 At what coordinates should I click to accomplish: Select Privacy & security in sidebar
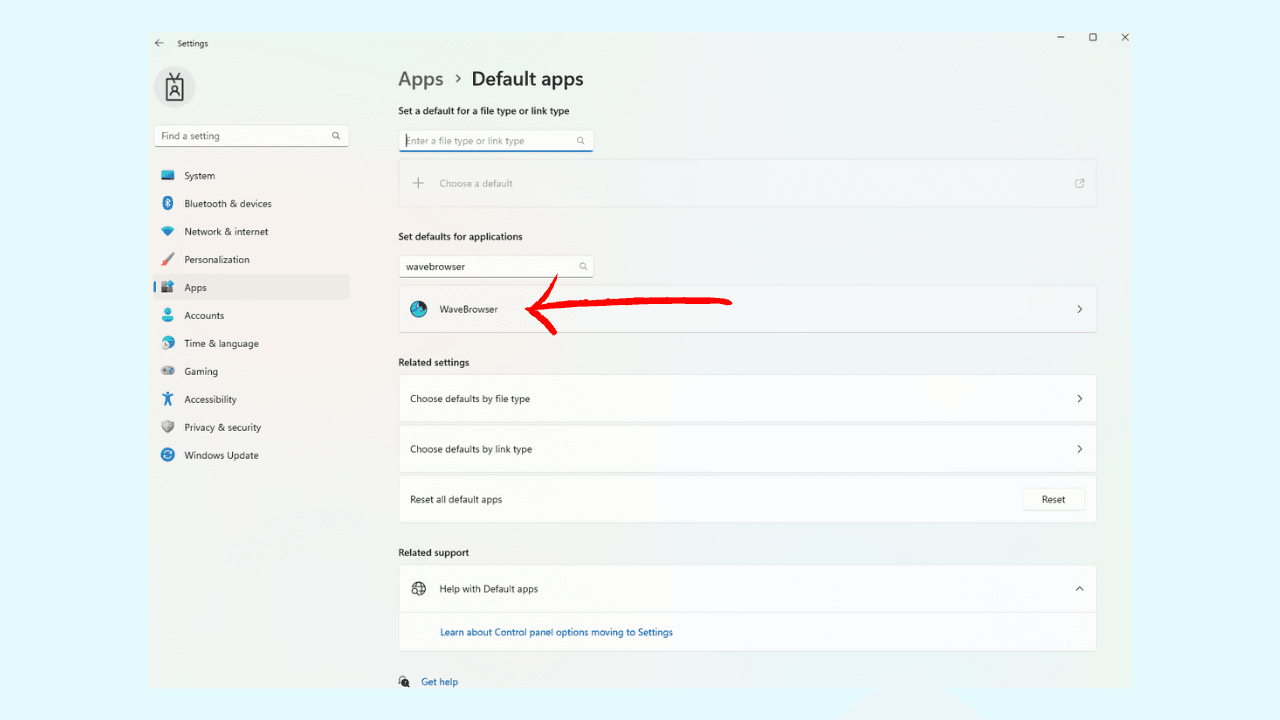click(222, 428)
